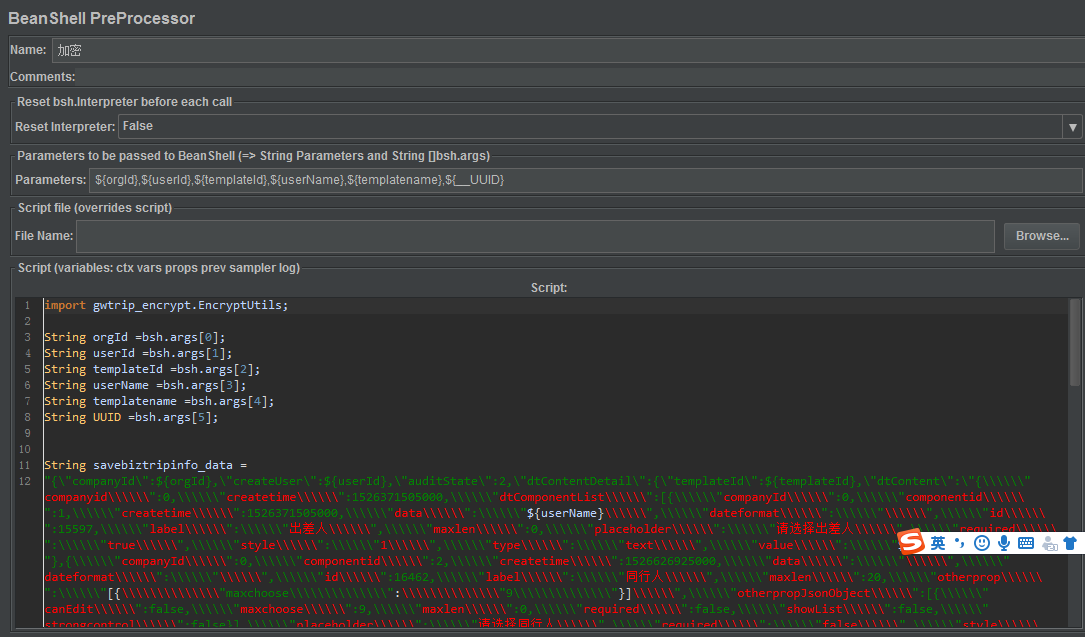Click the 'String UUID =bsh.args[5];' line
The width and height of the screenshot is (1085, 637).
tap(131, 417)
